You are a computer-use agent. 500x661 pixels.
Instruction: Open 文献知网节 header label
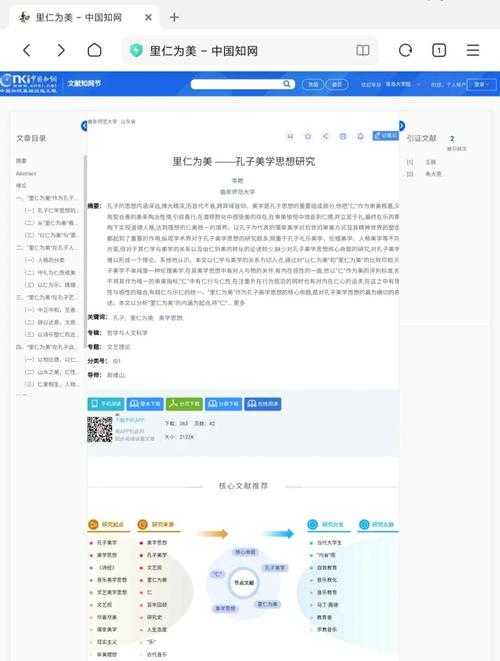click(x=84, y=83)
